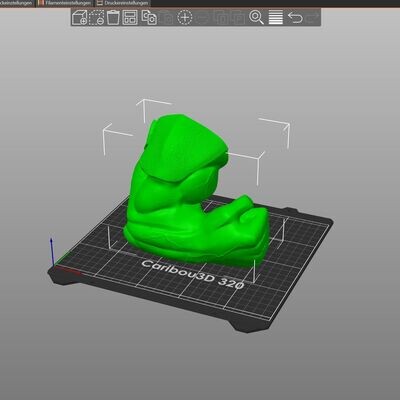Click the Add model cube icon
This screenshot has height=400, width=400.
point(80,17)
